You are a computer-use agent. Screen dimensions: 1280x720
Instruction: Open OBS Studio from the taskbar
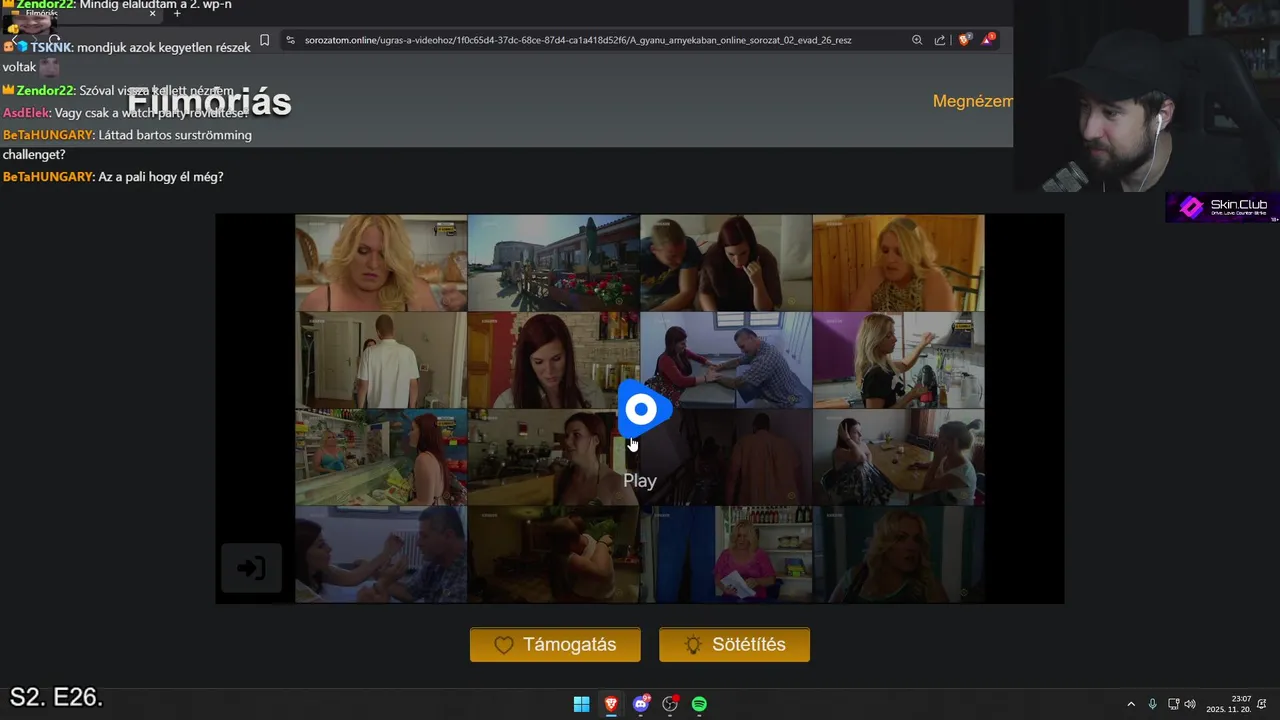pos(670,704)
